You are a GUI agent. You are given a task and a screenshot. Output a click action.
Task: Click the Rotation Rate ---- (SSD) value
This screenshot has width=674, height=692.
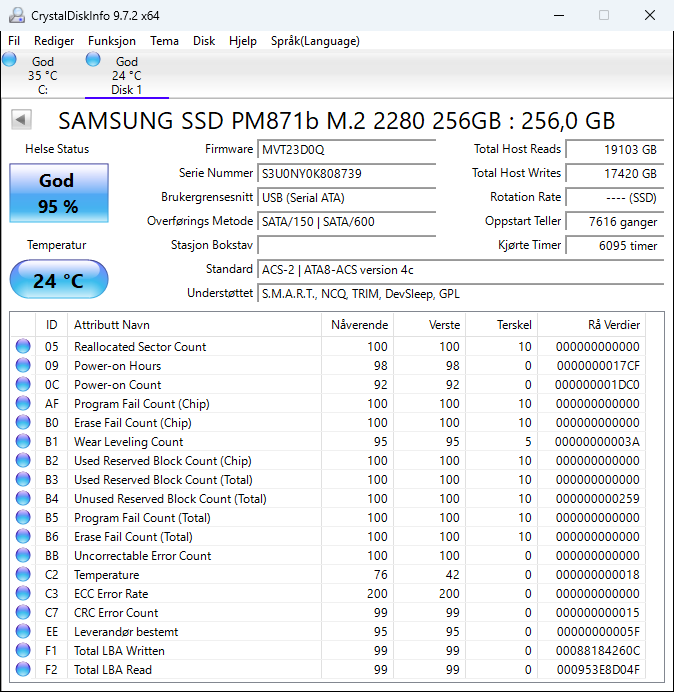615,197
